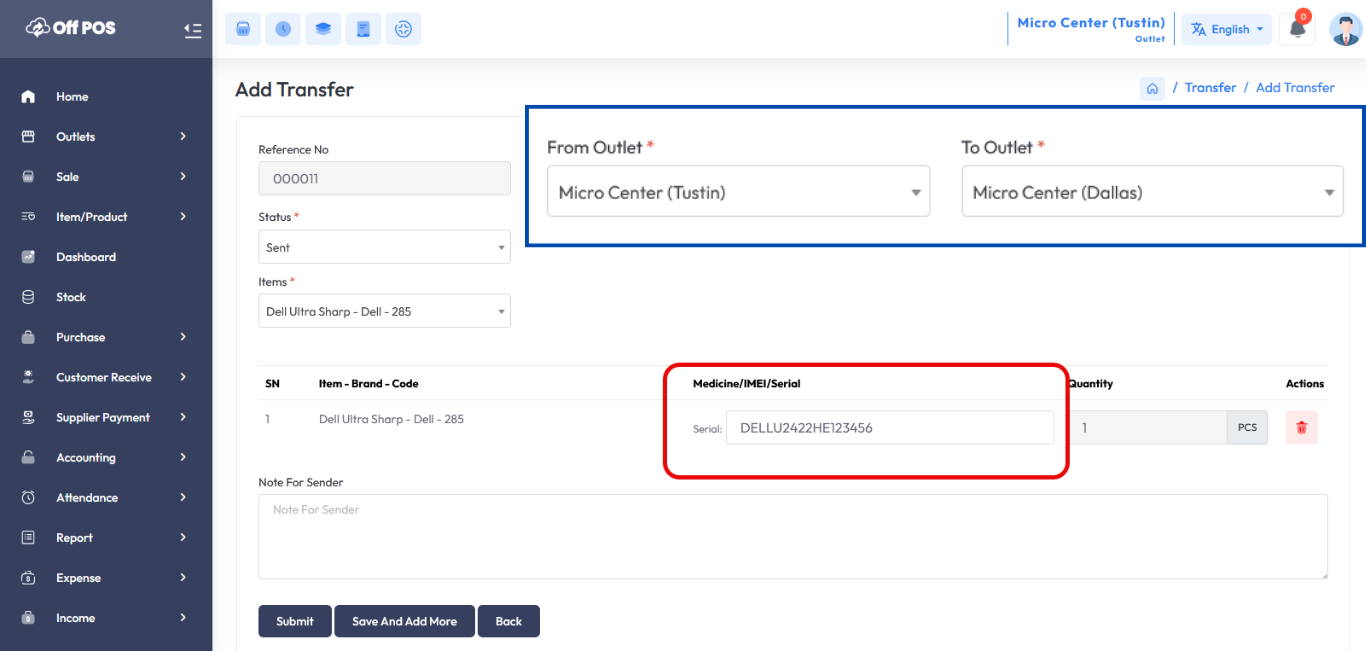Click the stacked layers icon in toolbar
Screen dimensions: 1366x651
pyautogui.click(x=323, y=29)
